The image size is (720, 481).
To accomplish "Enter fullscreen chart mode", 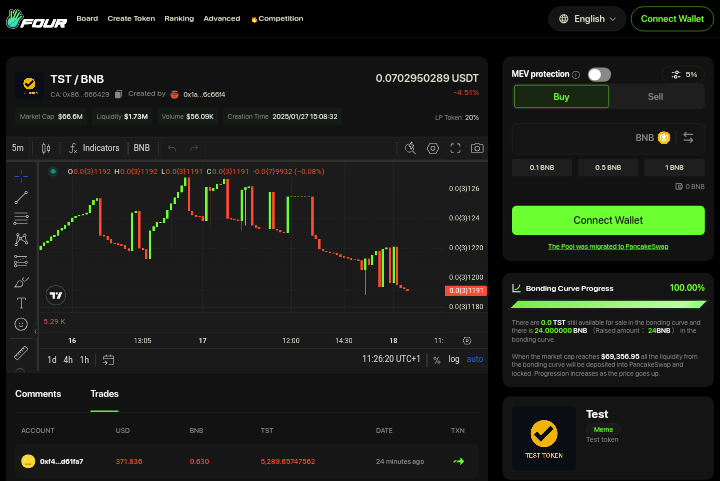I will point(455,148).
